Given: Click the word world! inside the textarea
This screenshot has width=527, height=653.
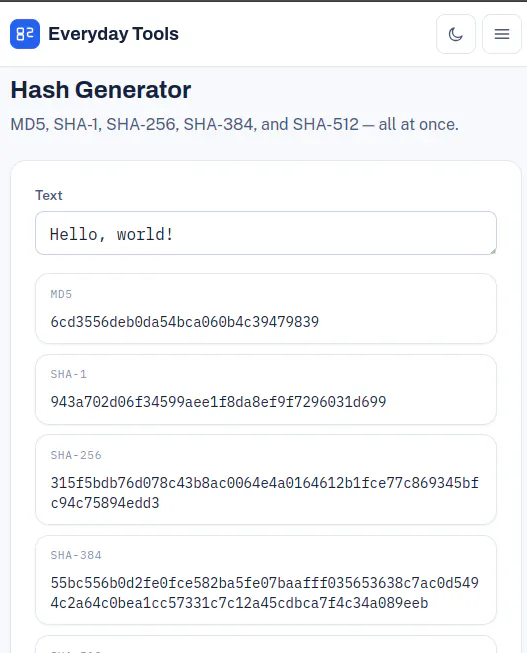Looking at the screenshot, I should [x=145, y=234].
